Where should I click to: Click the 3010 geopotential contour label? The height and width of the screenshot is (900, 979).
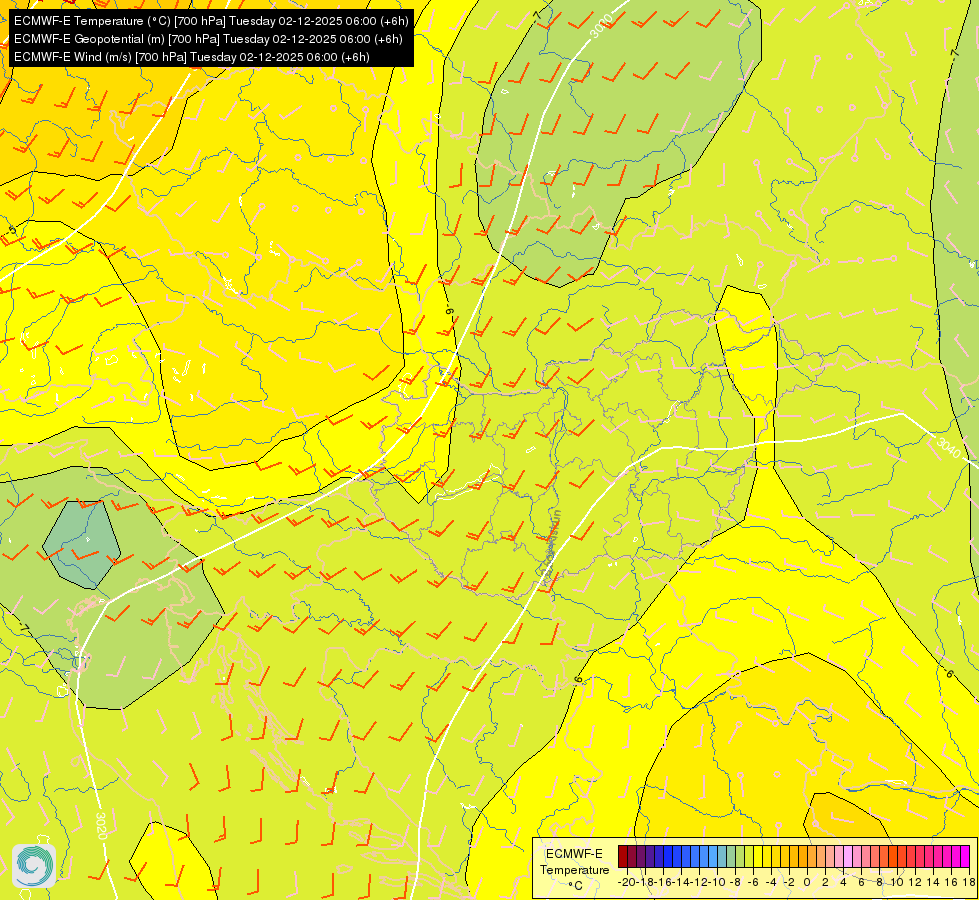601,26
